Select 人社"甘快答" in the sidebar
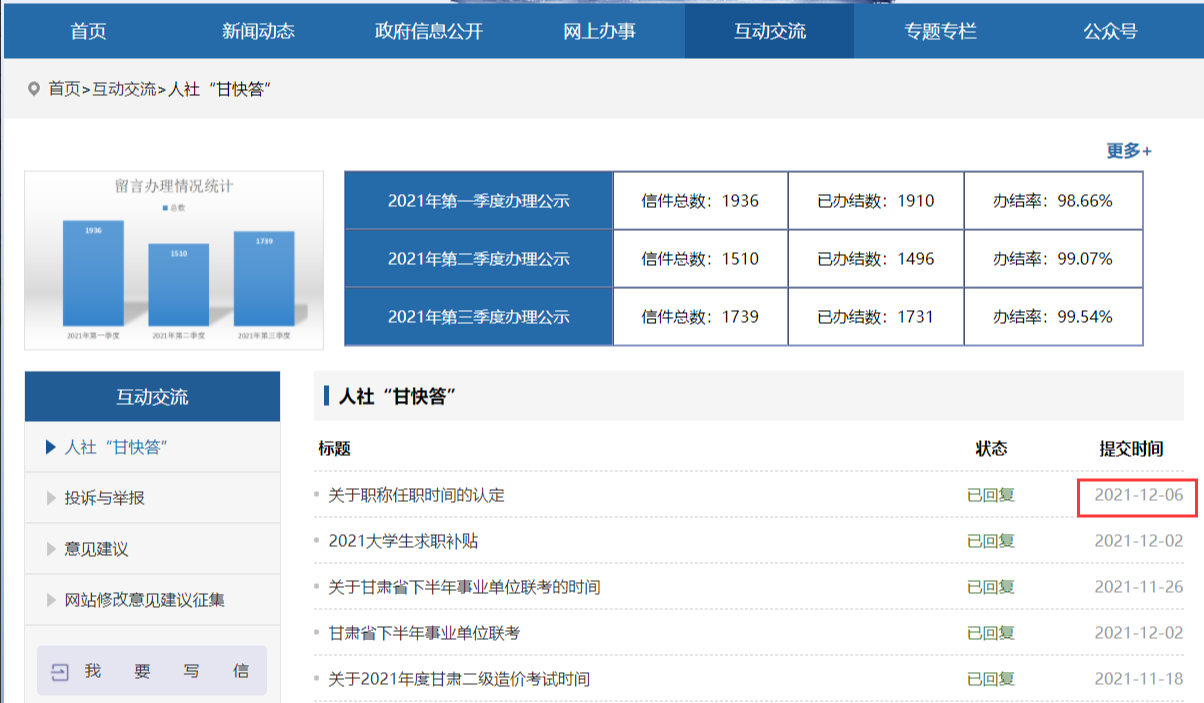The image size is (1204, 703). 152,447
